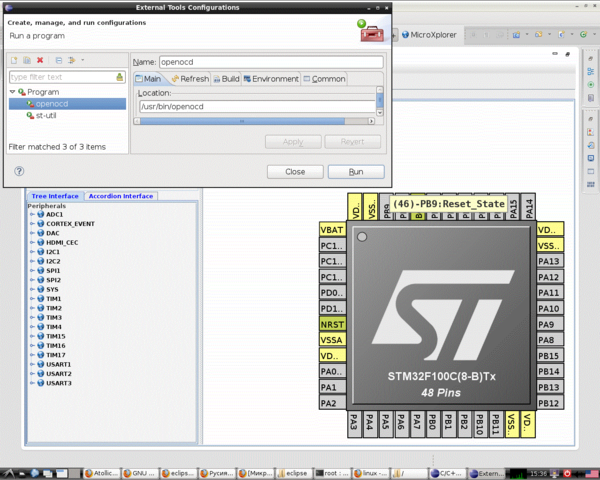Click the new launch configuration icon
The height and width of the screenshot is (480, 600).
[14, 60]
